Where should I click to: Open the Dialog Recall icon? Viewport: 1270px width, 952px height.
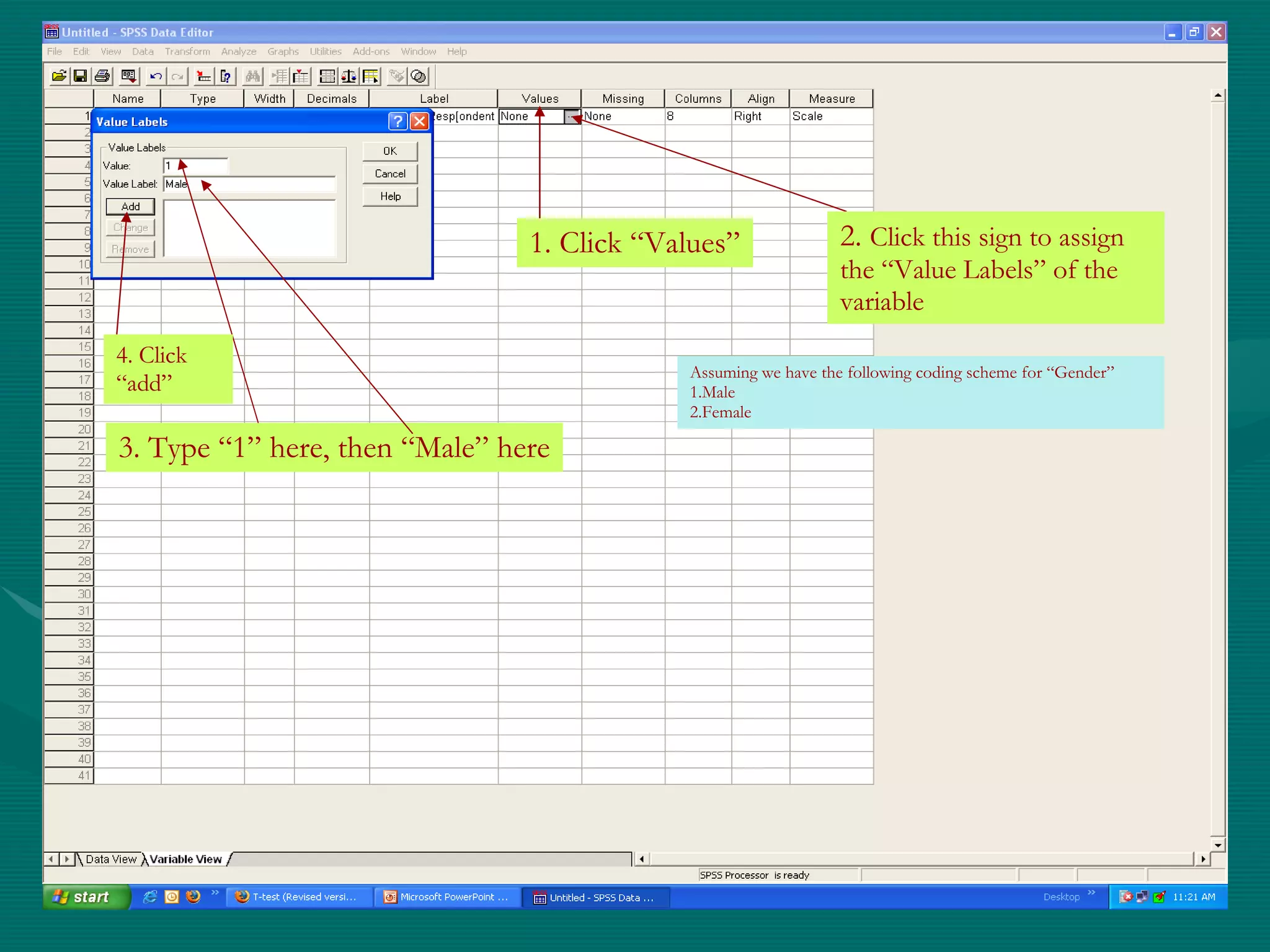pos(128,76)
